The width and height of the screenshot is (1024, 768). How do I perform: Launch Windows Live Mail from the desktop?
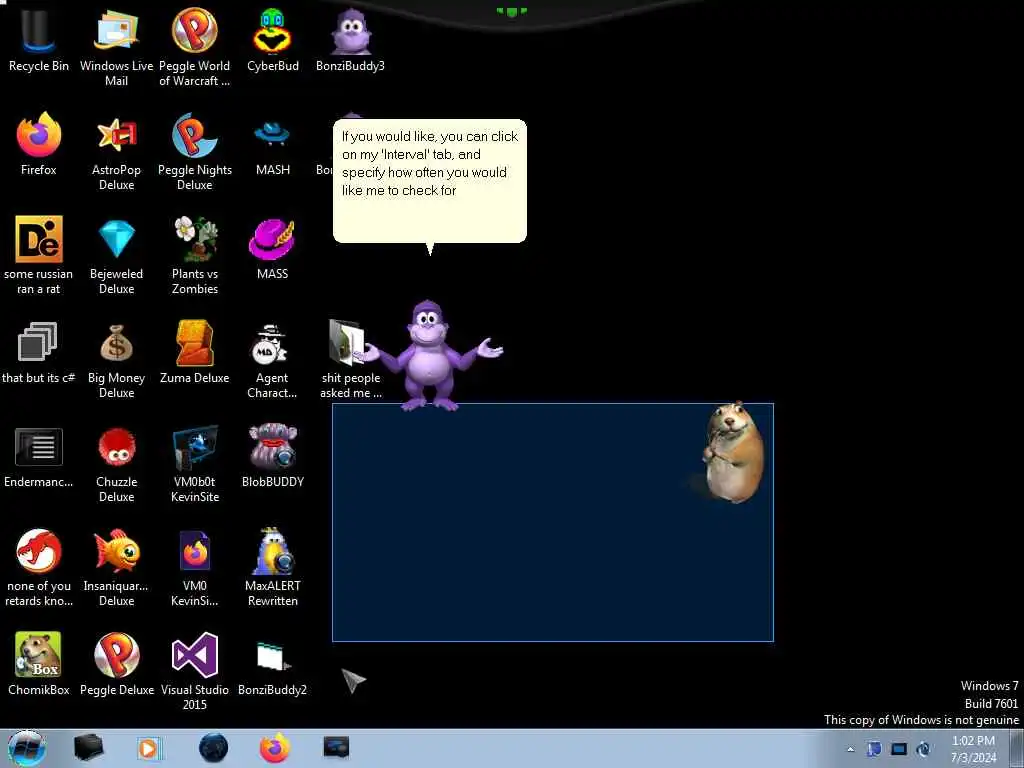(x=116, y=47)
